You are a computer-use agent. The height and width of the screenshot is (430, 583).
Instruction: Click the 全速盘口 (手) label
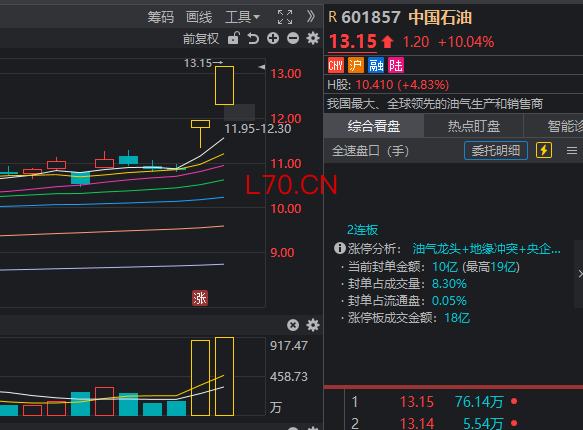370,151
